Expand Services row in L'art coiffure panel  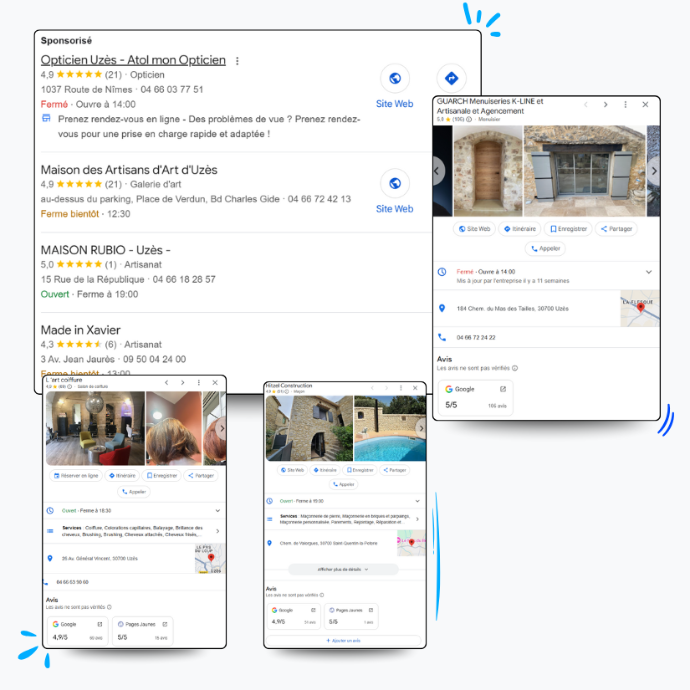217,531
